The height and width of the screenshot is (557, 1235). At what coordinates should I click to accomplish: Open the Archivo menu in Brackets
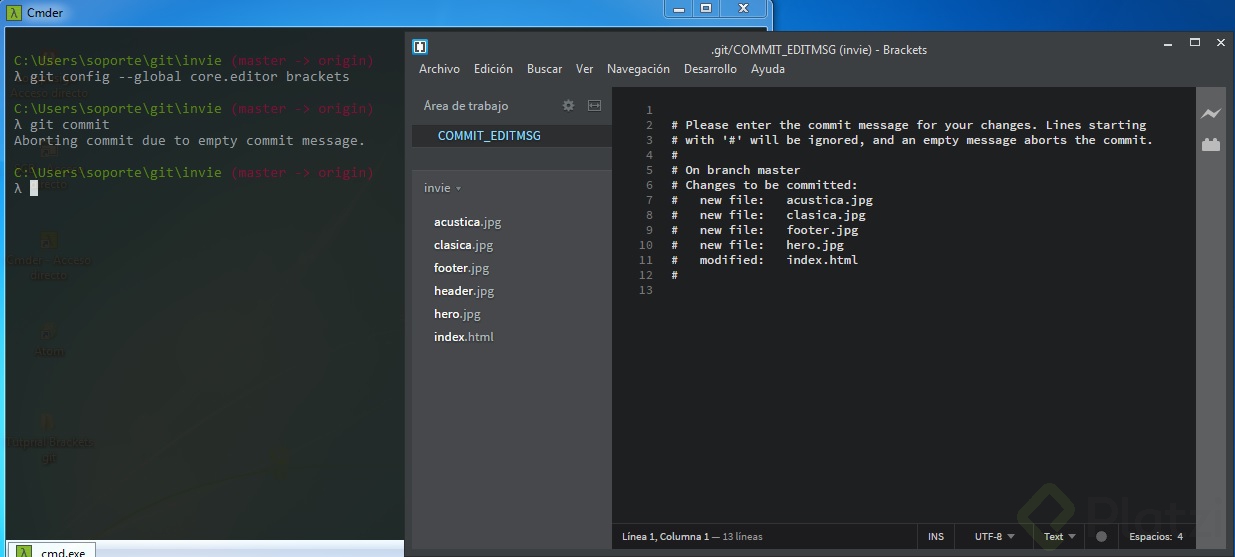[x=439, y=69]
